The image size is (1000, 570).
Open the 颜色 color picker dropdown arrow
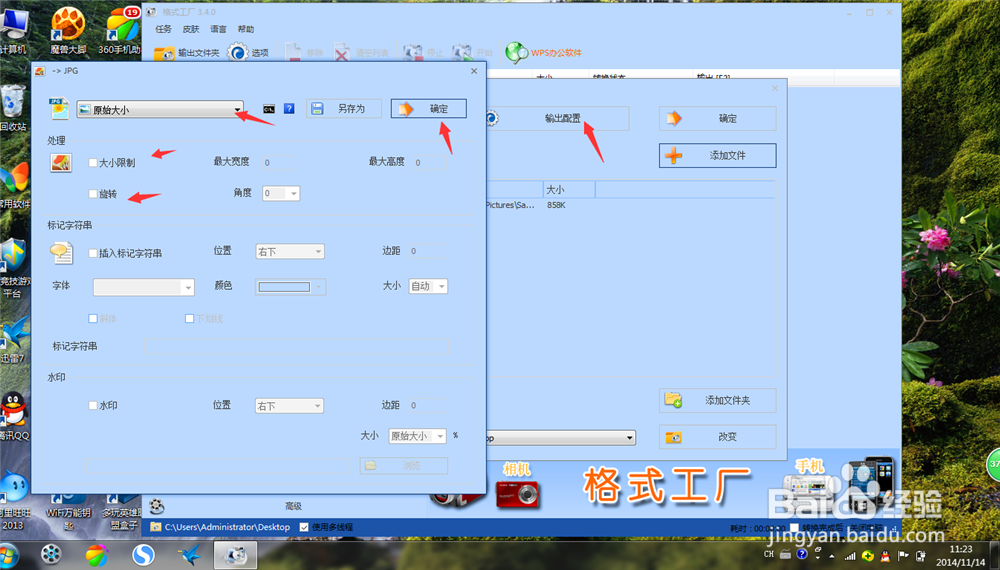pos(319,286)
